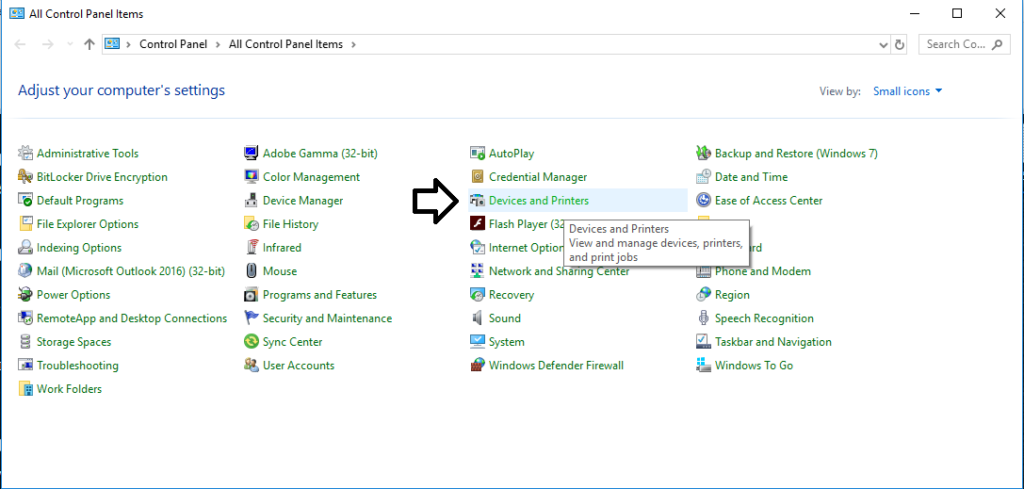
Task: Open the RemoteApp and Desktop Connections link
Action: coord(132,318)
